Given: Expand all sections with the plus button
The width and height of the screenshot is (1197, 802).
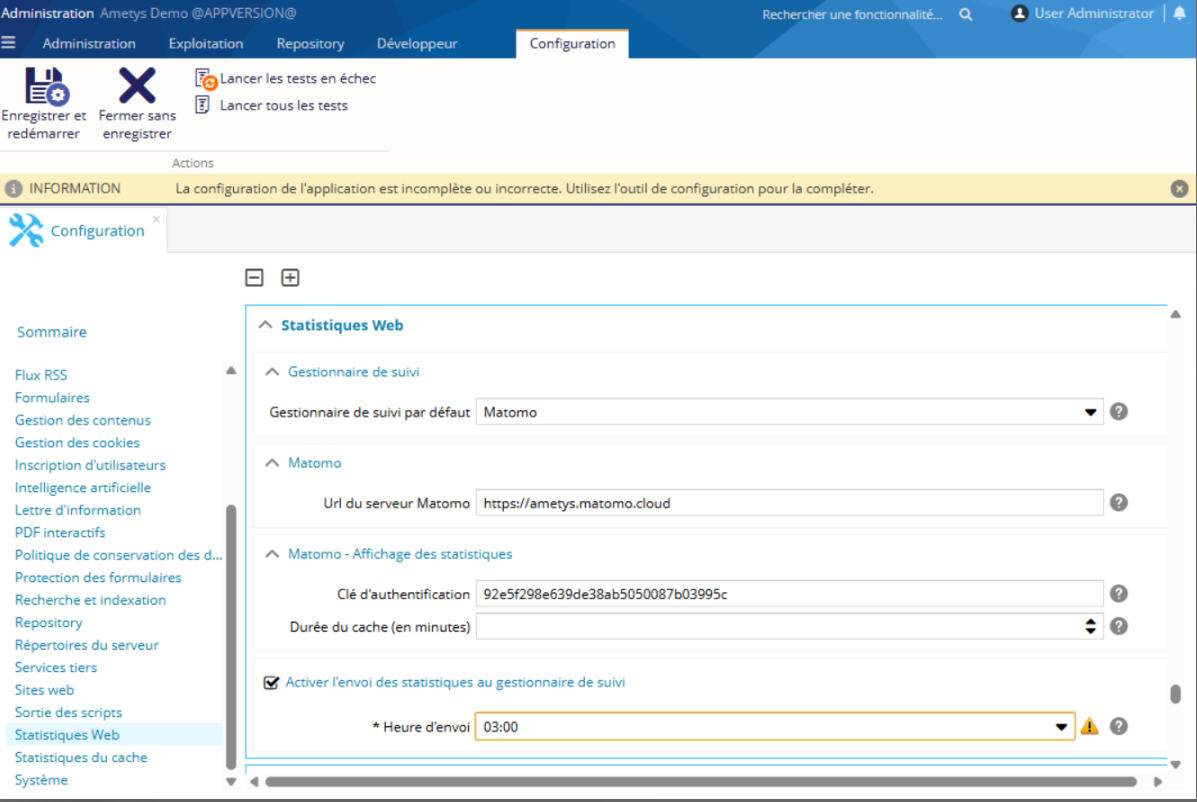Looking at the screenshot, I should pyautogui.click(x=290, y=278).
